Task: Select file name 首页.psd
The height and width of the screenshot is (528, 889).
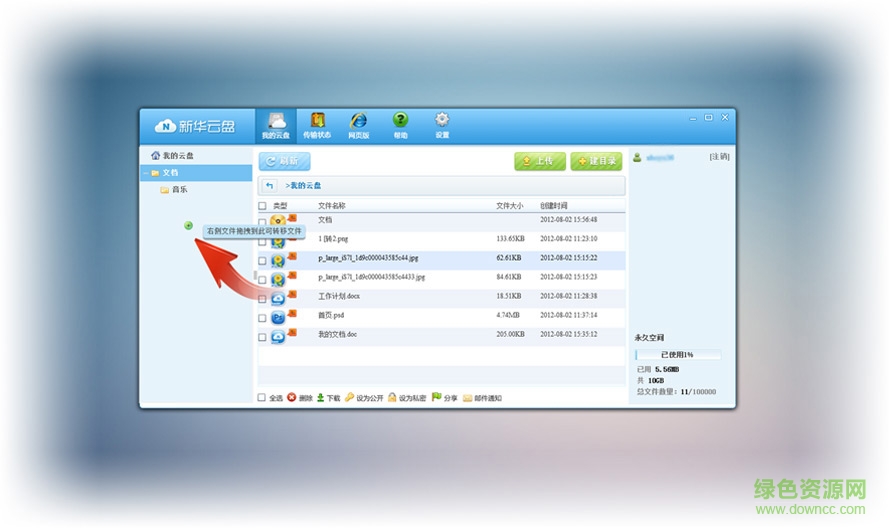Action: click(x=331, y=315)
